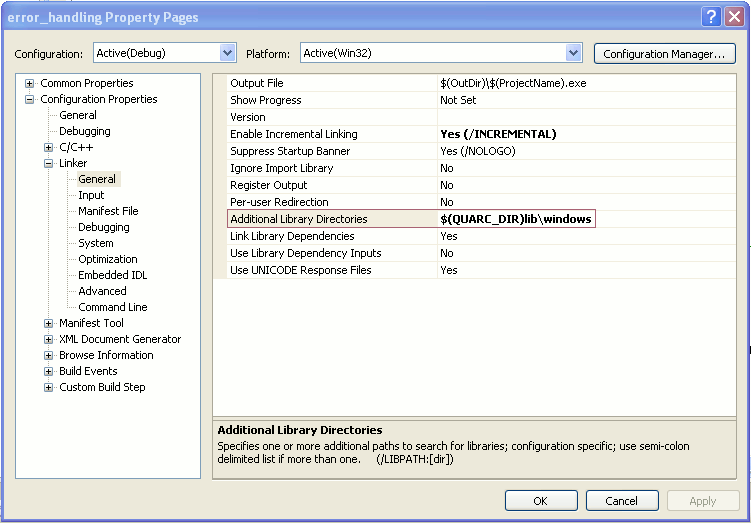
Task: Collapse the Configuration Properties node
Action: click(x=30, y=99)
